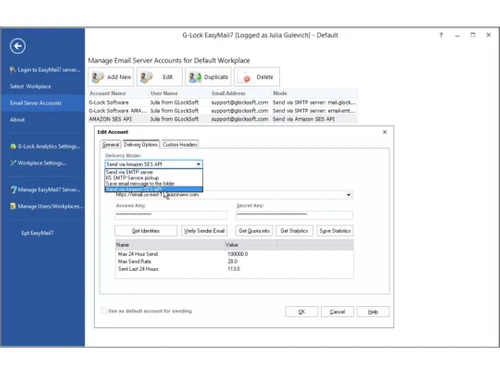Select the Max Send Rate row
The image size is (500, 375).
[234, 261]
